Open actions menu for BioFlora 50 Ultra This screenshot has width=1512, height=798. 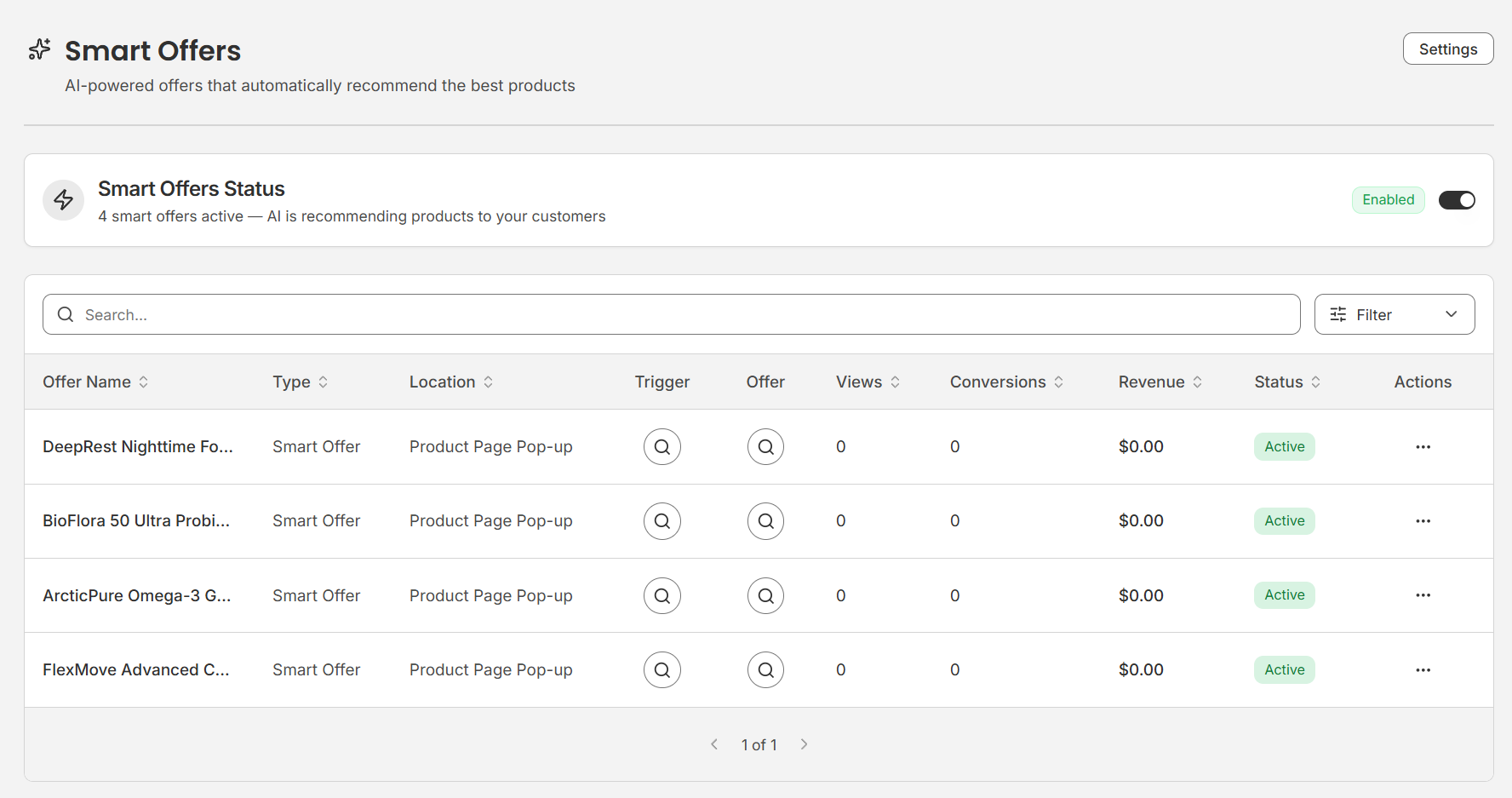tap(1423, 520)
